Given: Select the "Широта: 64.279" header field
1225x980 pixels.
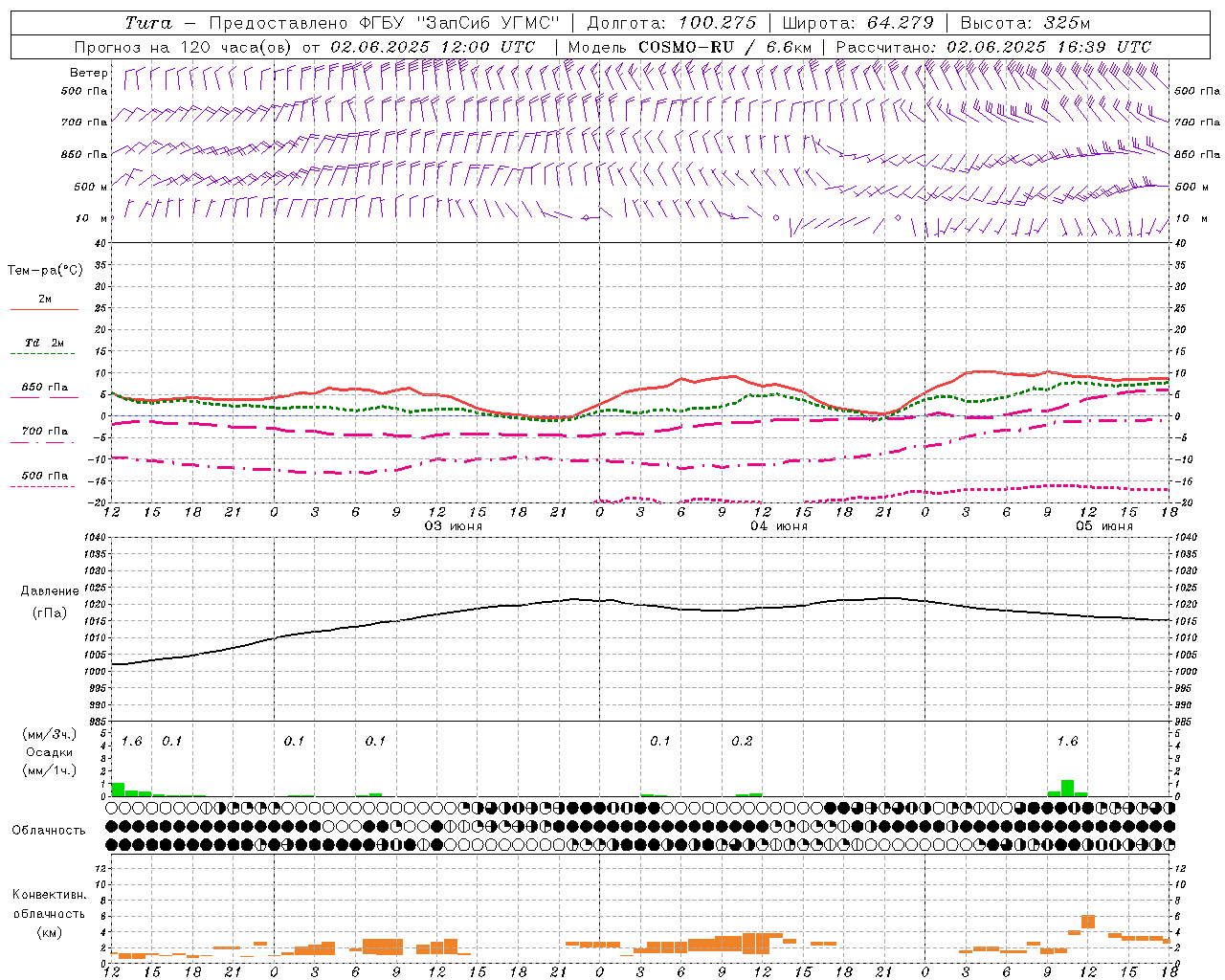Looking at the screenshot, I should [x=857, y=23].
